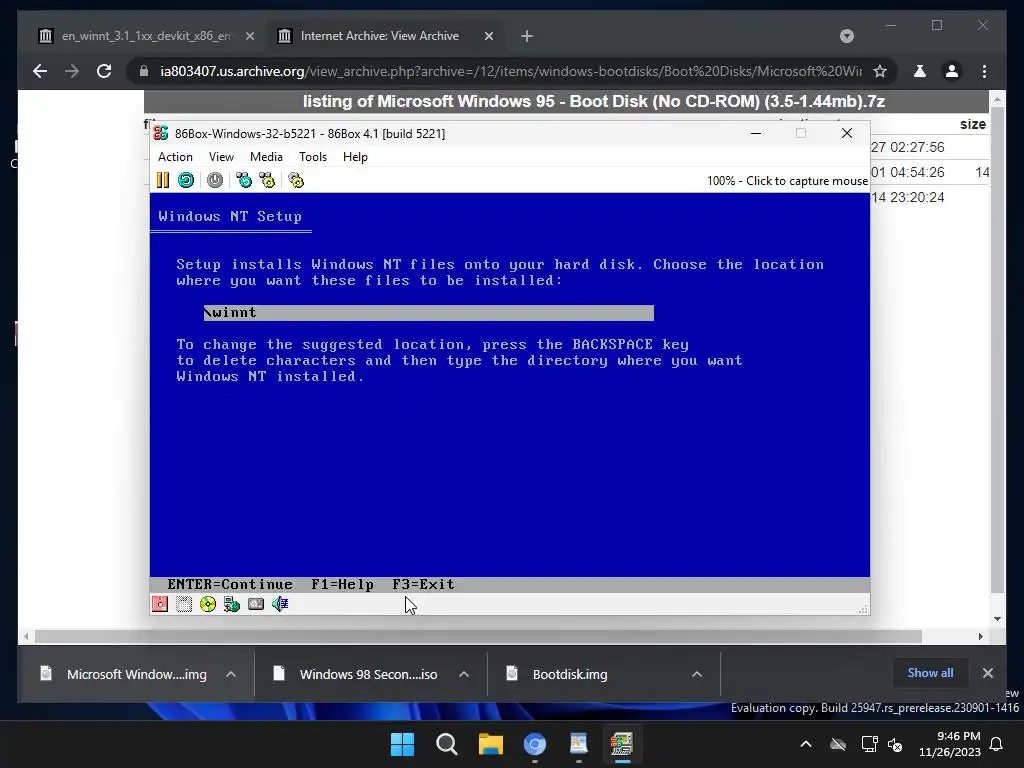Expand Microsoft Window...img download options
The image size is (1024, 768).
pyautogui.click(x=231, y=674)
